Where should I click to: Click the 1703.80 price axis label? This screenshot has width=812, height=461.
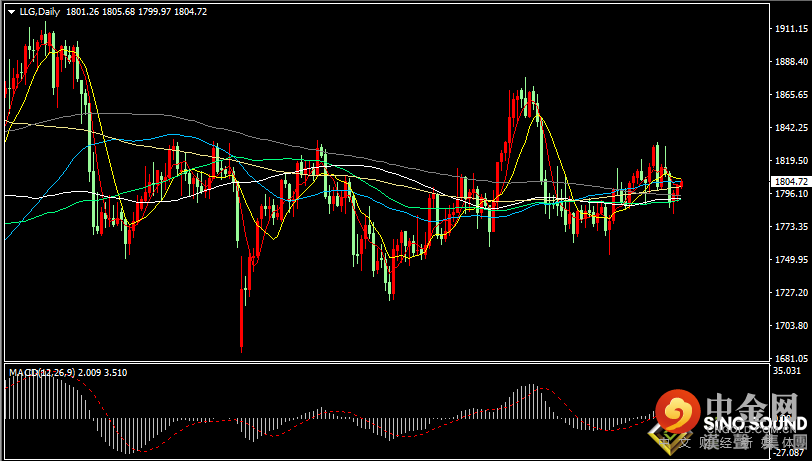click(x=791, y=326)
